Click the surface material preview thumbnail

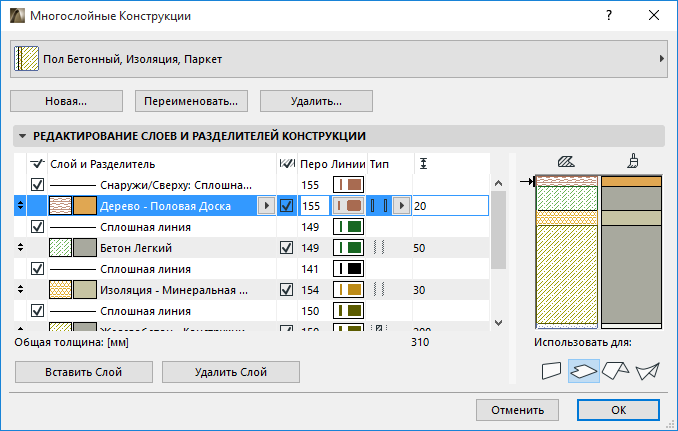pos(631,252)
